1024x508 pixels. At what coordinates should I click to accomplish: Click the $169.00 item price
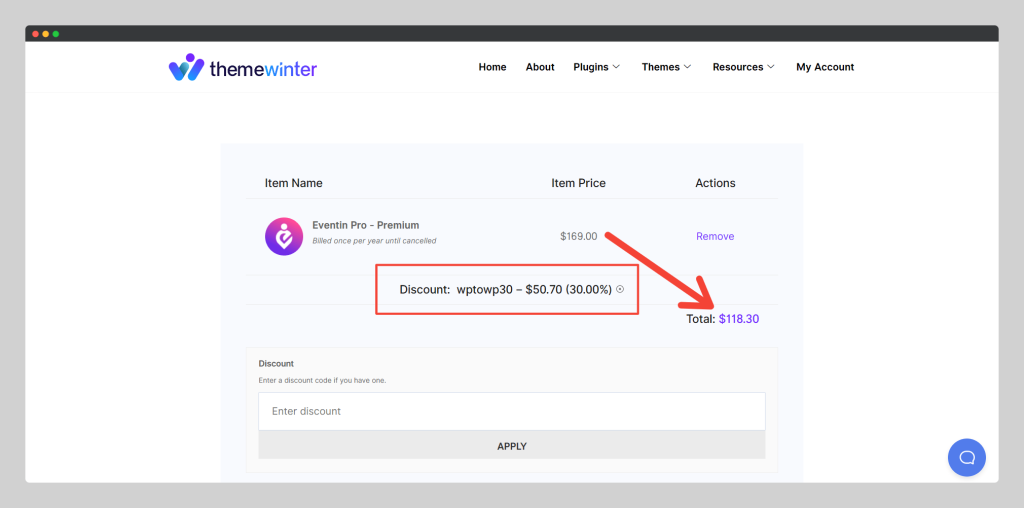[x=579, y=236]
